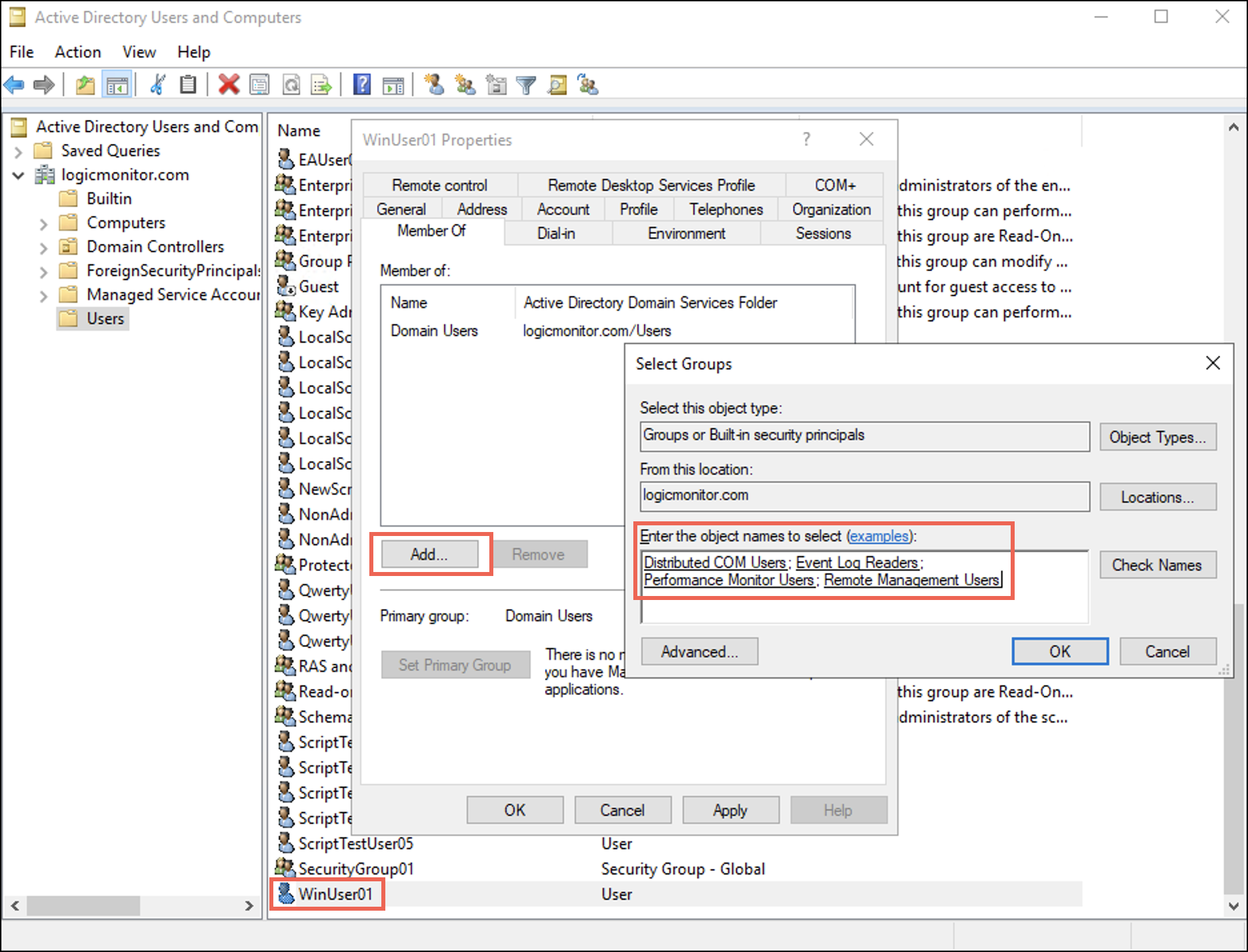
Task: Click the Find objects magnifier icon
Action: [557, 85]
